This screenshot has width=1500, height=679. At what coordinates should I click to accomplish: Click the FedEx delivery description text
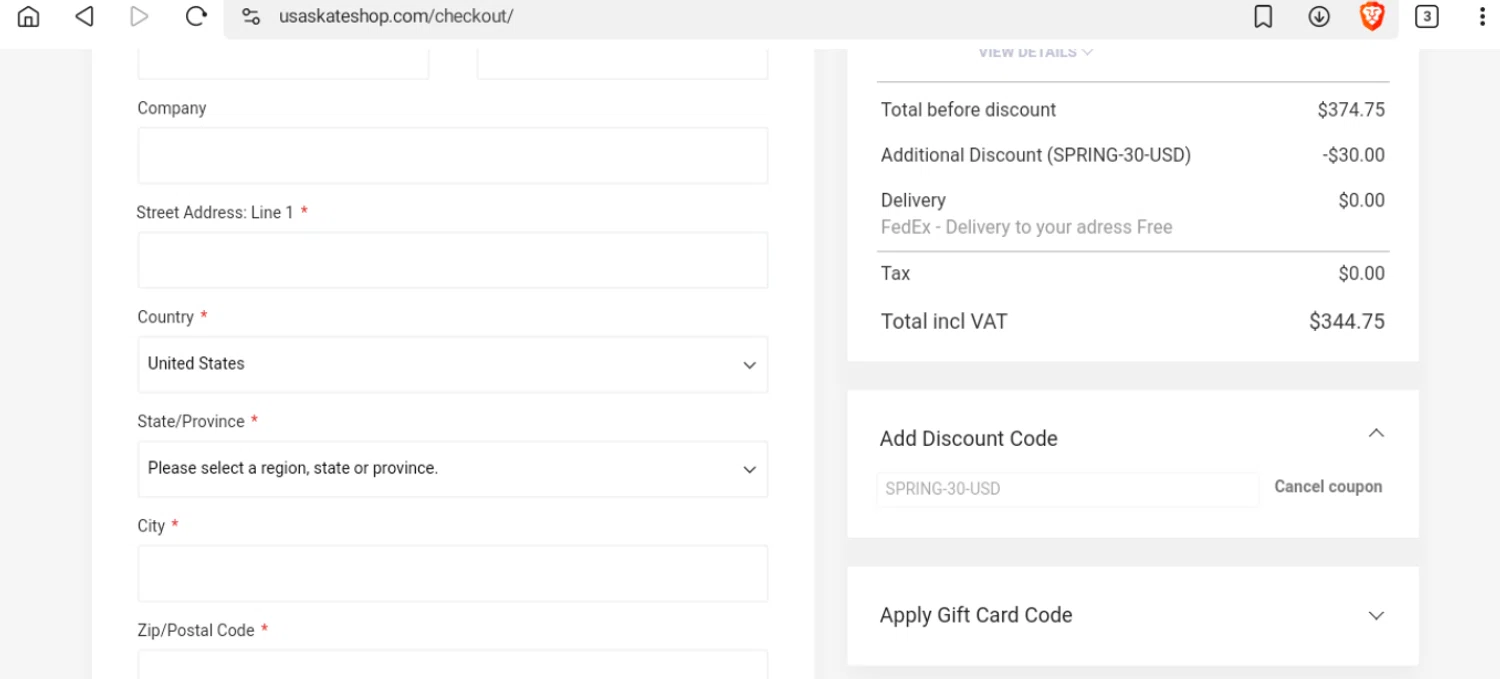point(1026,227)
